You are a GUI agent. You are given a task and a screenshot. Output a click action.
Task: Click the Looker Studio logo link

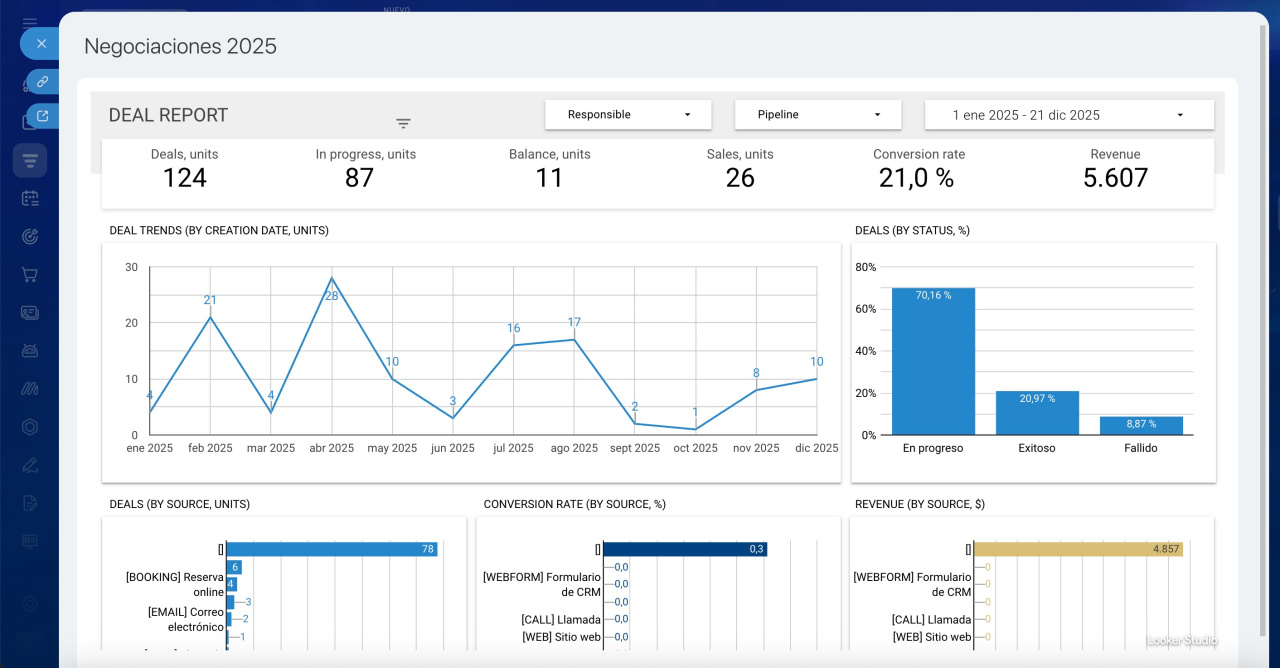(x=1182, y=641)
